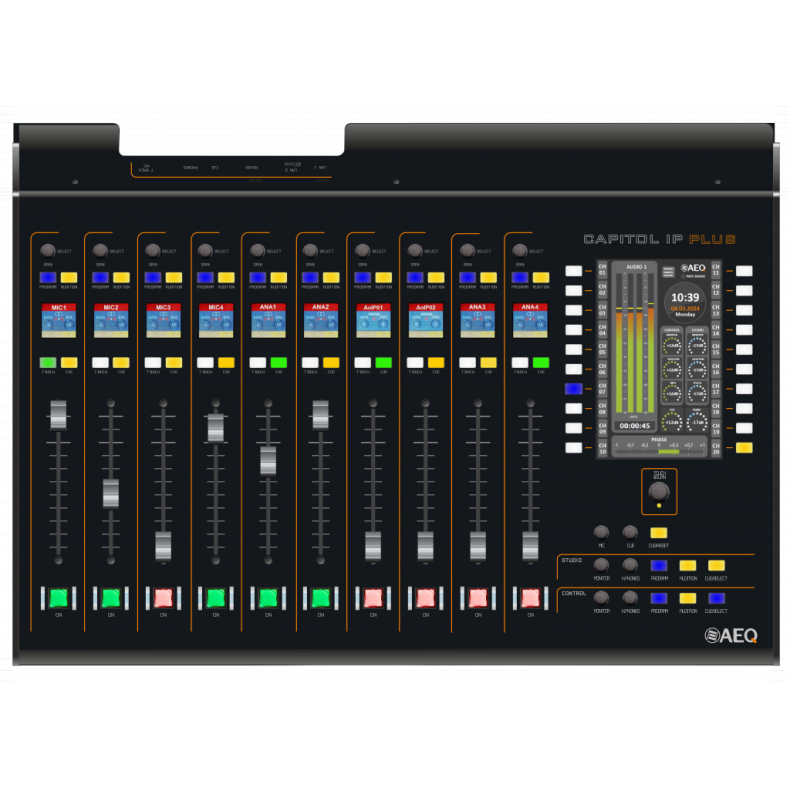Screen dimensions: 790x790
Task: Click the STUDIO H.PHONES knob
Action: coord(630,565)
